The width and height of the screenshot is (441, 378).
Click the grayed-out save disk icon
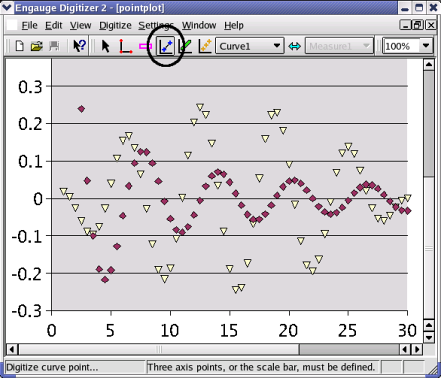pyautogui.click(x=54, y=46)
